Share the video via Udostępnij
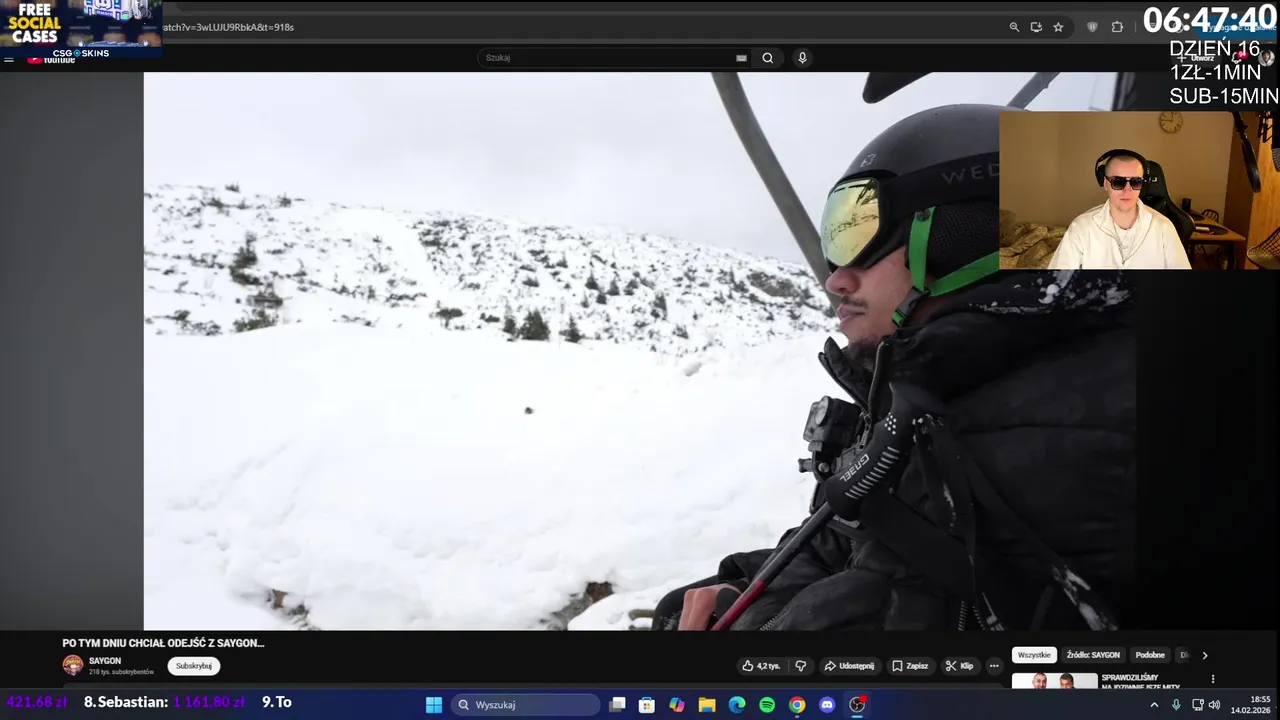1280x720 pixels. [849, 666]
